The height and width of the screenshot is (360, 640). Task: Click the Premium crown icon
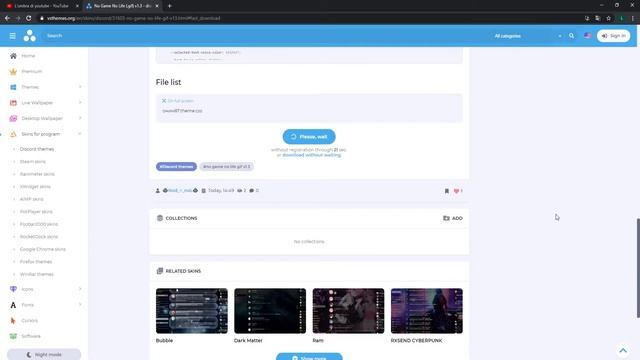click(x=13, y=71)
